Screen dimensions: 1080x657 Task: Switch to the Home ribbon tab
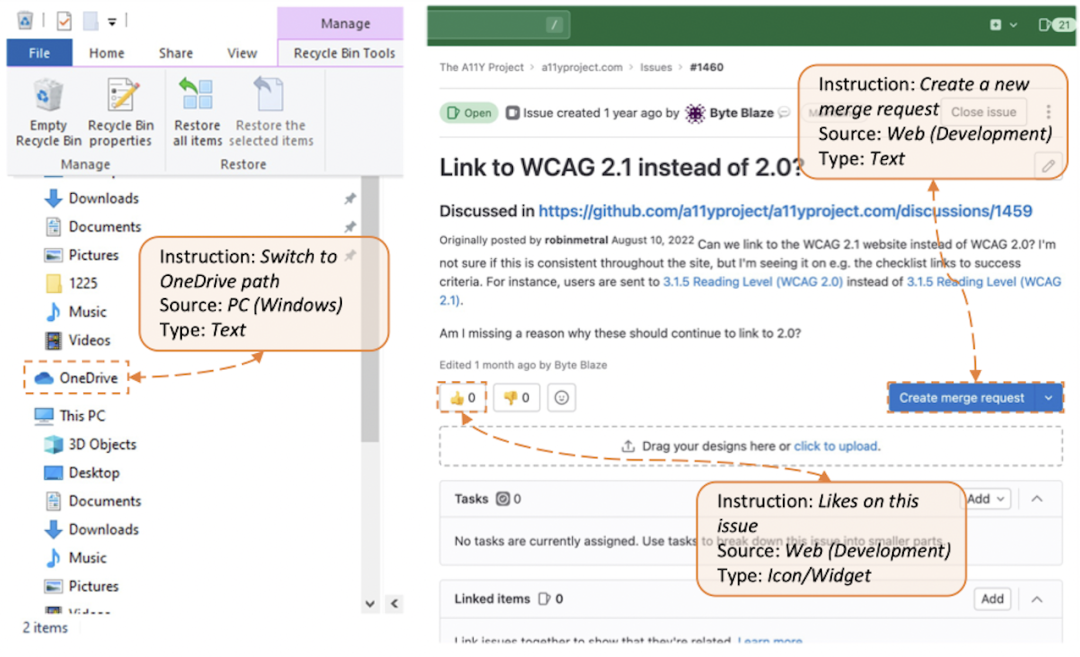coord(107,53)
